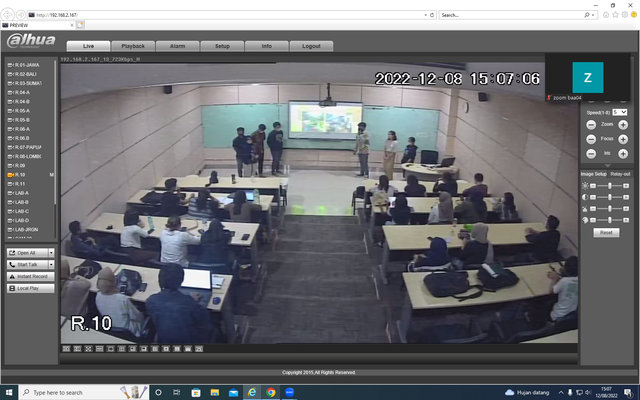
Task: Expand the Open All dropdown arrow
Action: 51,253
